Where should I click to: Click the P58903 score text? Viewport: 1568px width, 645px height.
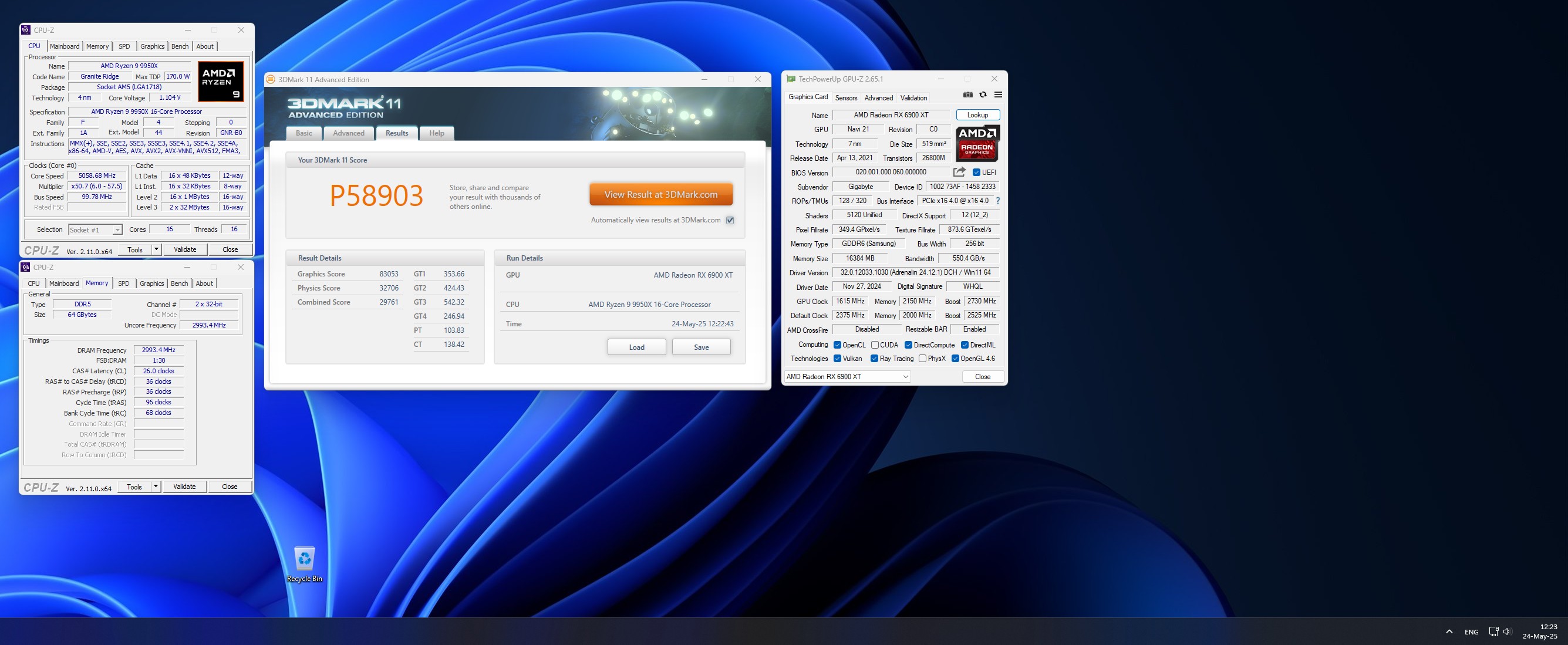[x=376, y=196]
